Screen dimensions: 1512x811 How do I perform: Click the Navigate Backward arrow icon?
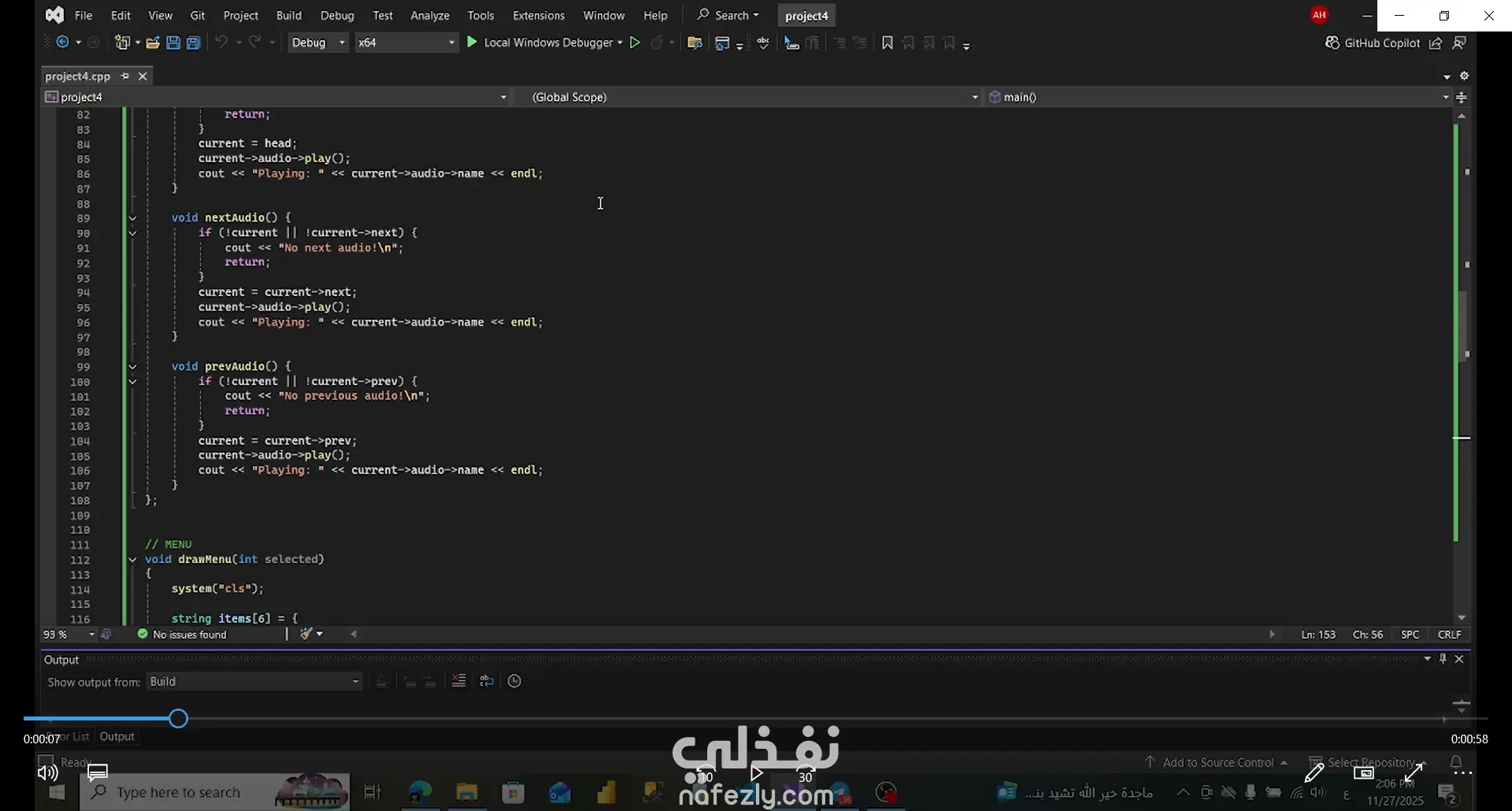pyautogui.click(x=62, y=43)
